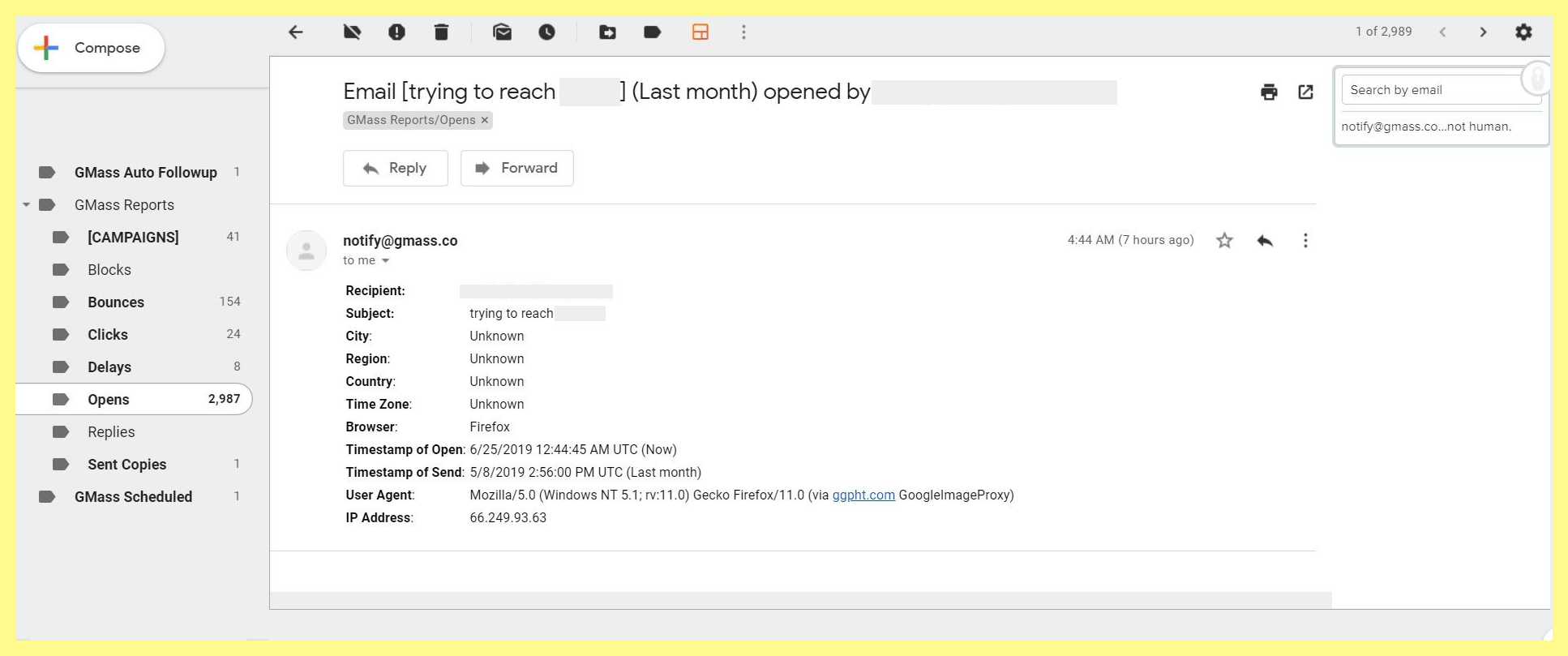Mark the email as unread
This screenshot has width=1568, height=656.
tap(502, 32)
